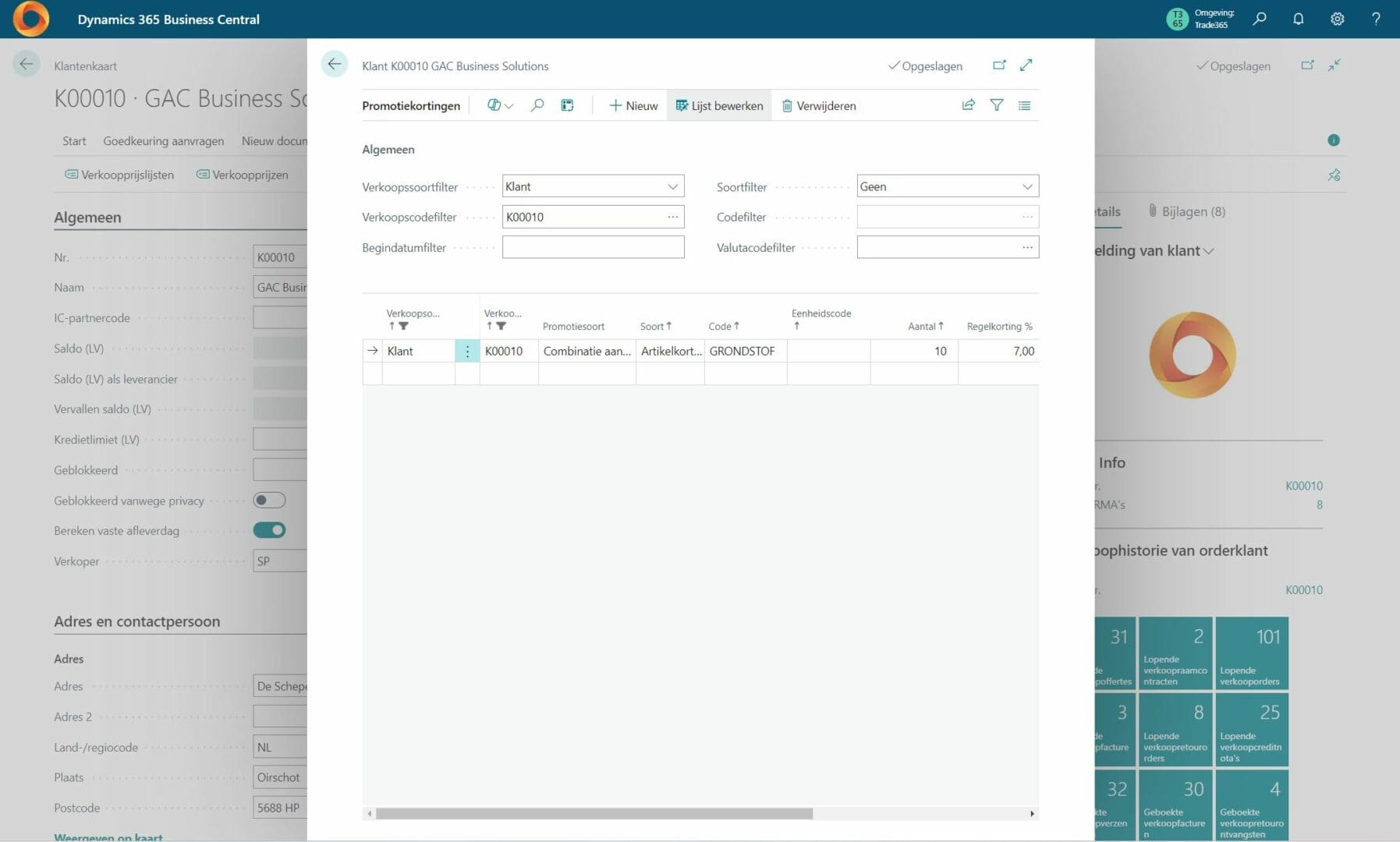Open the settings gear in header

point(1337,19)
